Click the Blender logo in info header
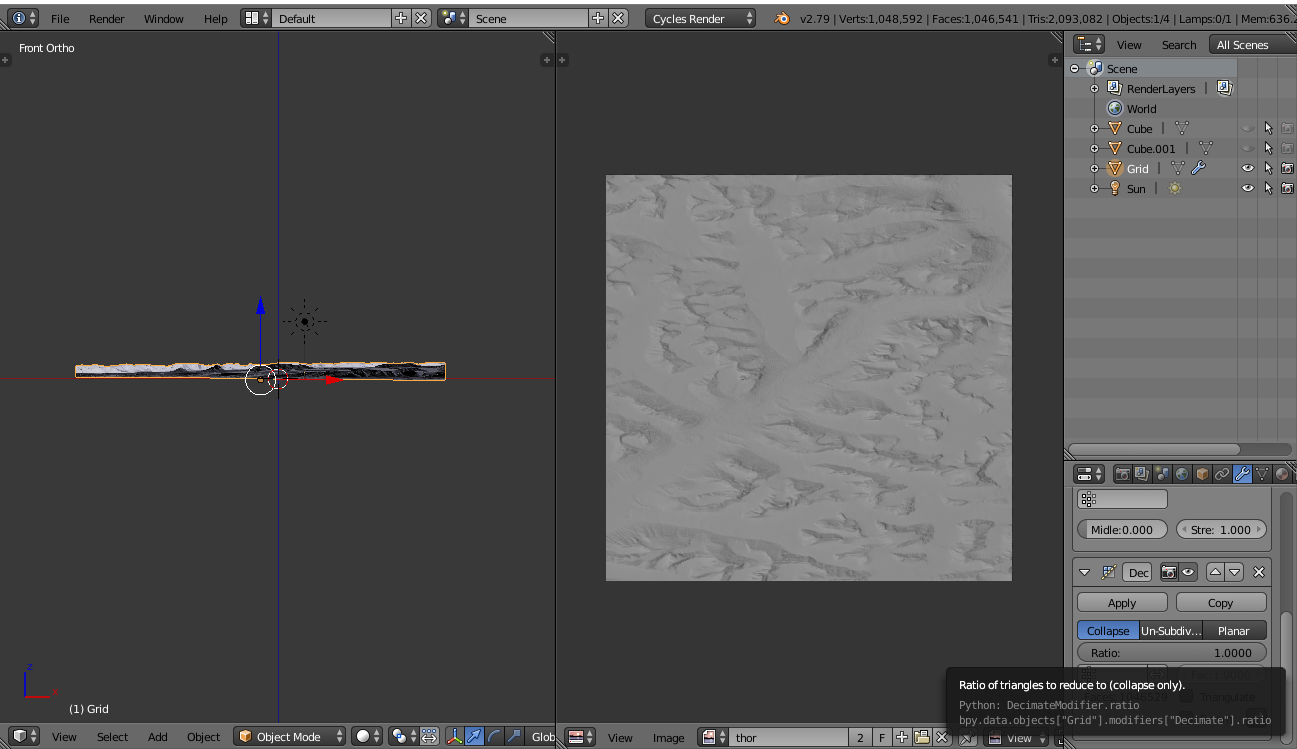 tap(782, 18)
